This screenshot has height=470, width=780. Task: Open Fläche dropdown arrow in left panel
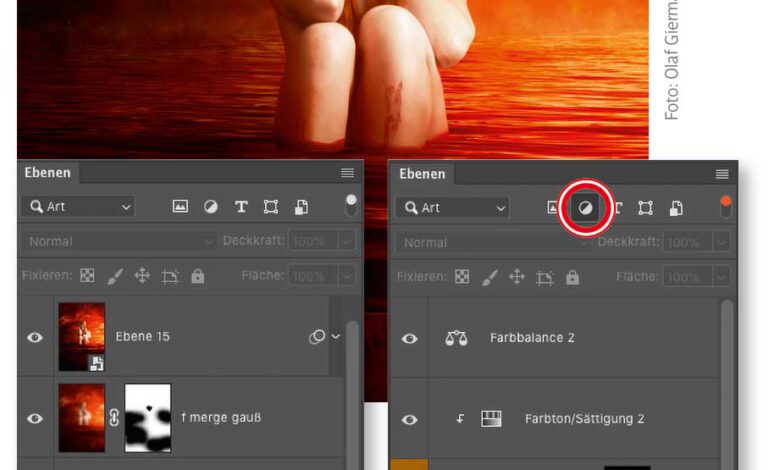tap(347, 276)
